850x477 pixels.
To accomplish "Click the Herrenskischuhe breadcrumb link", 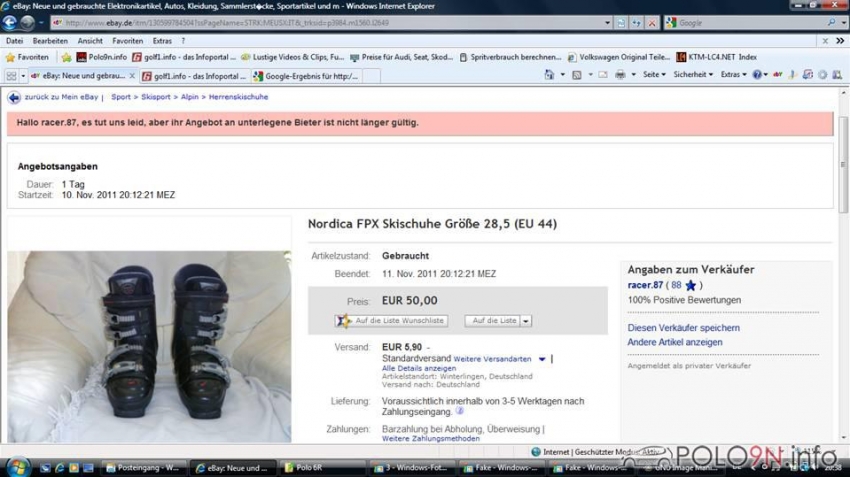I will point(239,97).
